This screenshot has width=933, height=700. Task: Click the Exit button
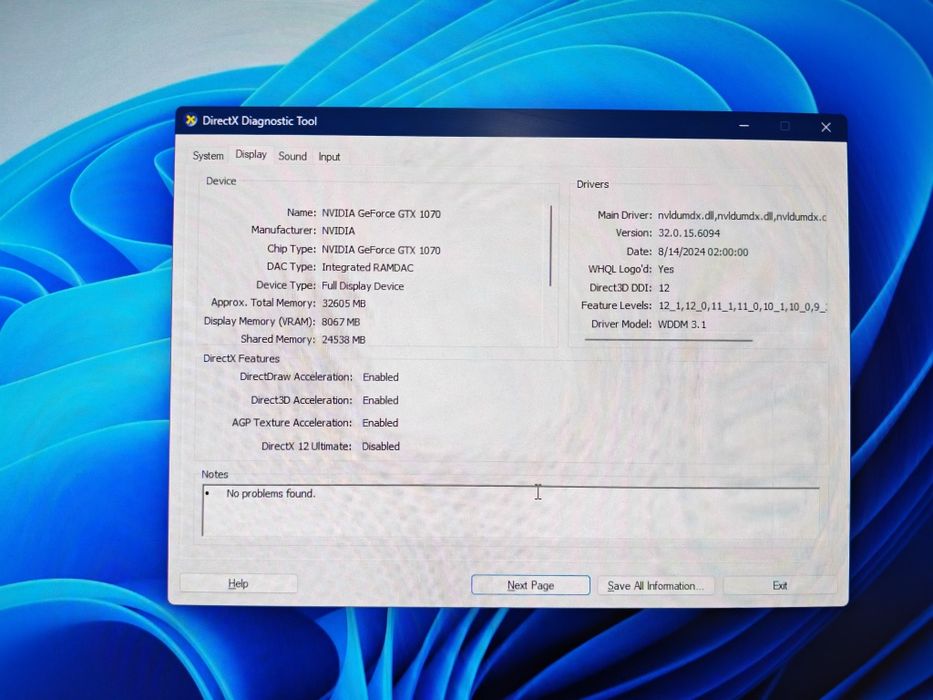coord(779,586)
